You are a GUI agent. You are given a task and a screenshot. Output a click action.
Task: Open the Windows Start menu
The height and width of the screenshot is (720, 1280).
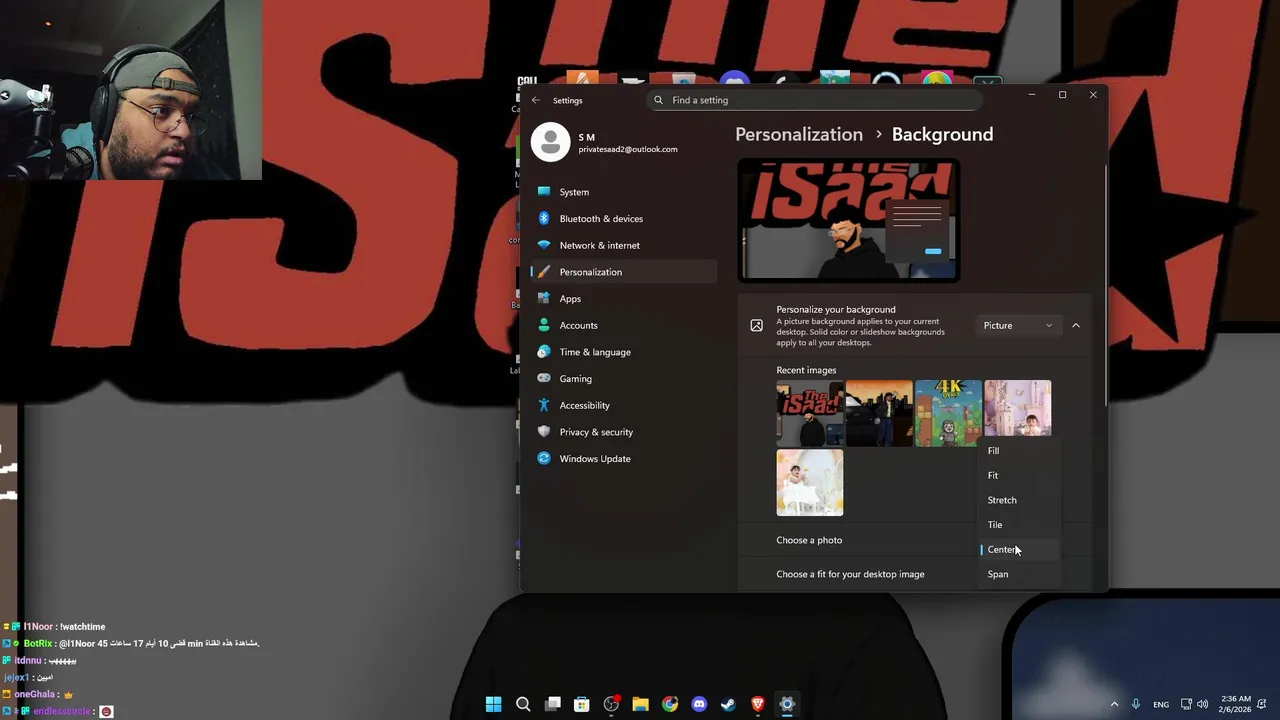click(x=494, y=704)
